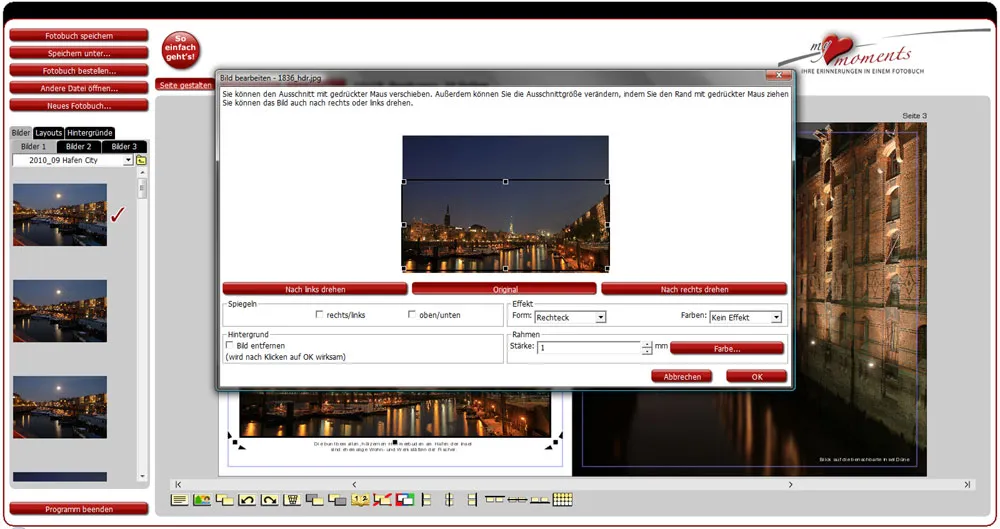Enable the rechts/links mirror checkbox
The height and width of the screenshot is (529, 1000).
click(x=319, y=315)
